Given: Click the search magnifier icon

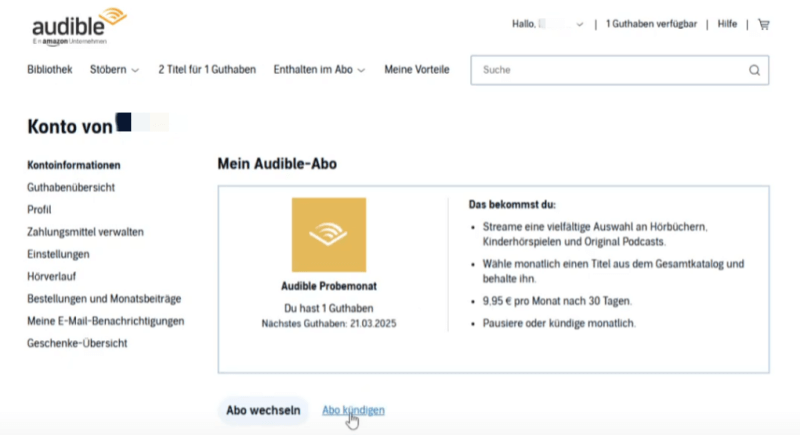Looking at the screenshot, I should click(754, 70).
